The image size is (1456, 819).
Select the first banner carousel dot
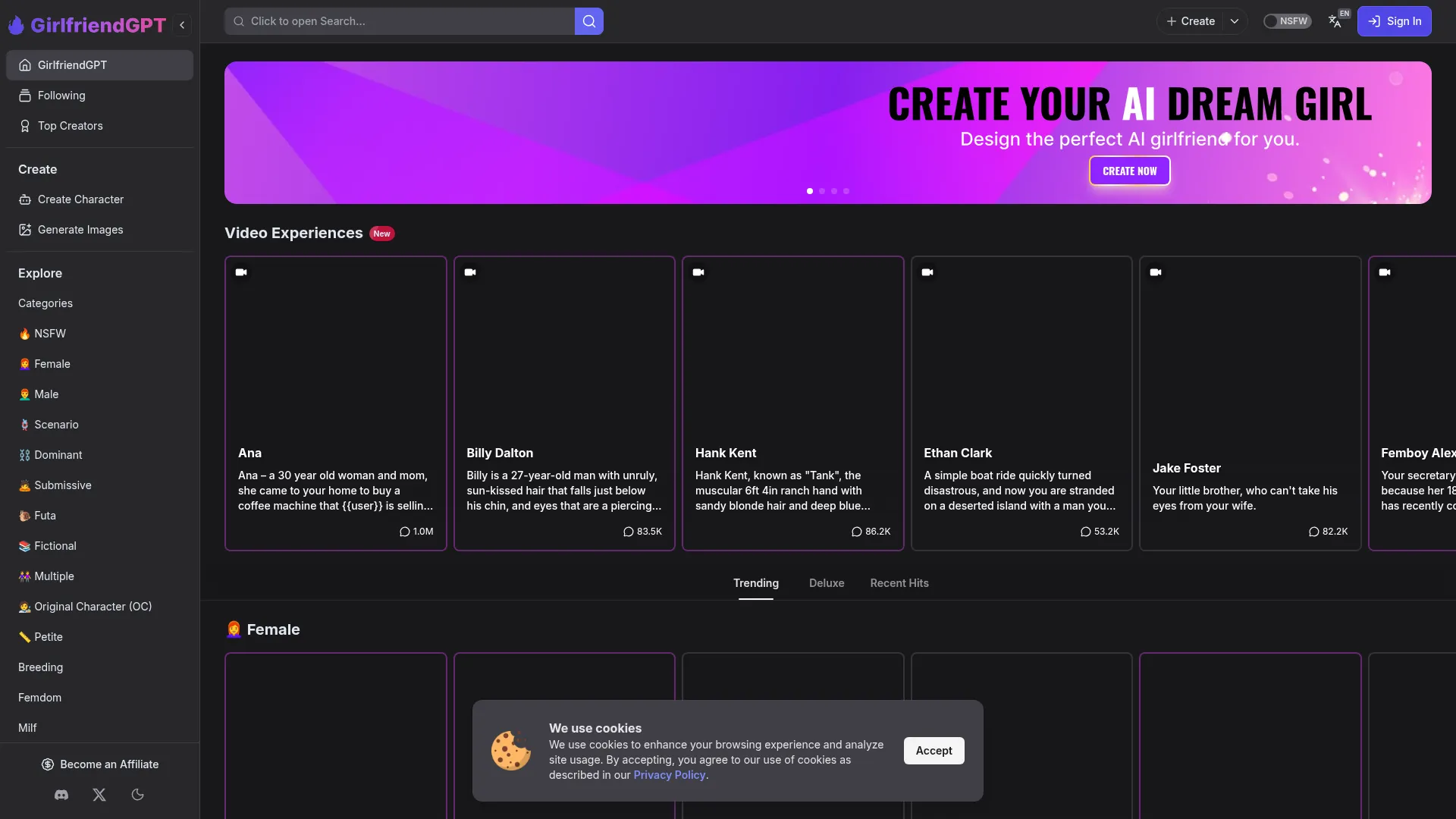(x=810, y=191)
